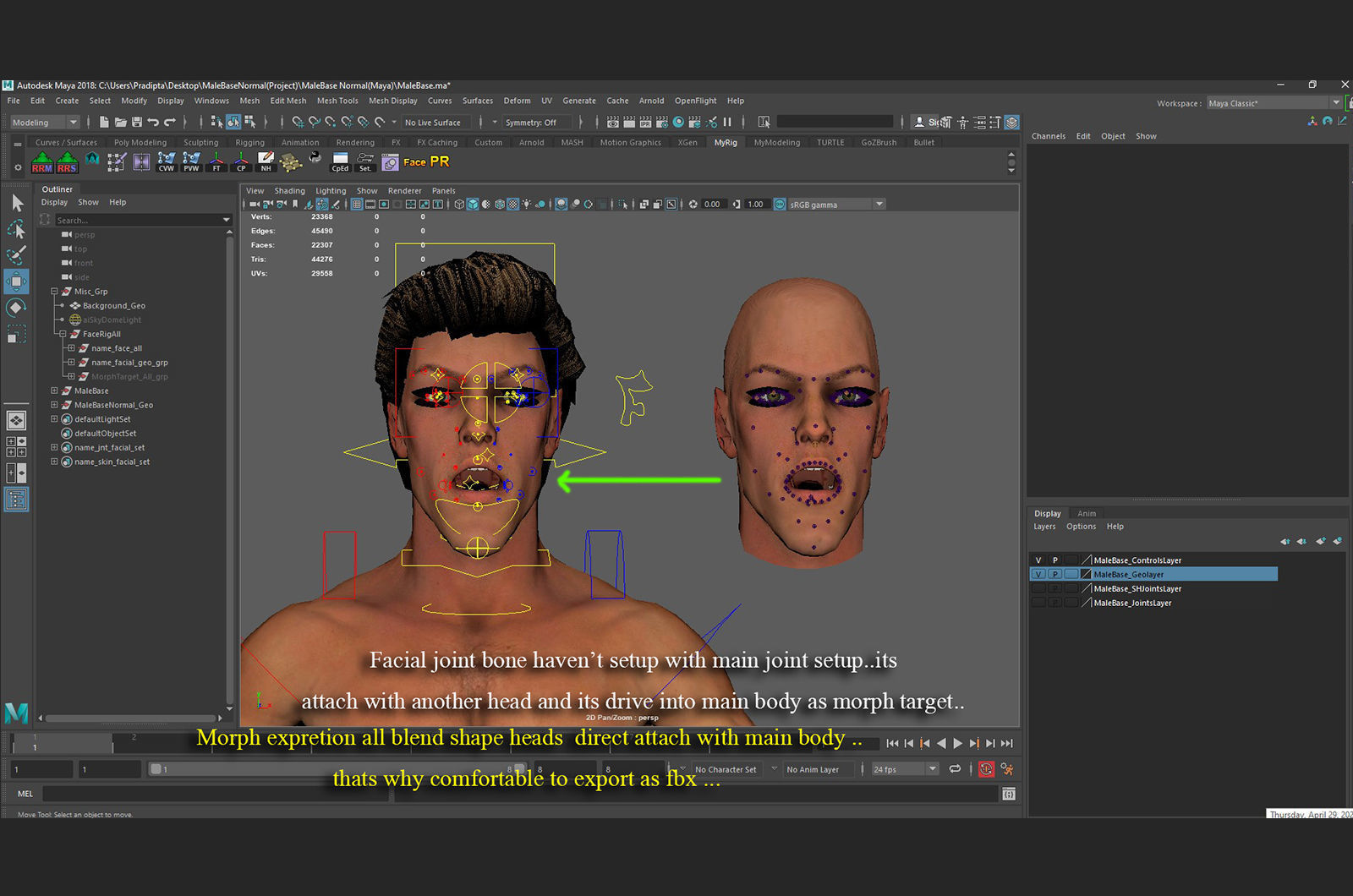Viewport: 1353px width, 896px height.
Task: Open the animation preferences running man icon
Action: 1007,768
